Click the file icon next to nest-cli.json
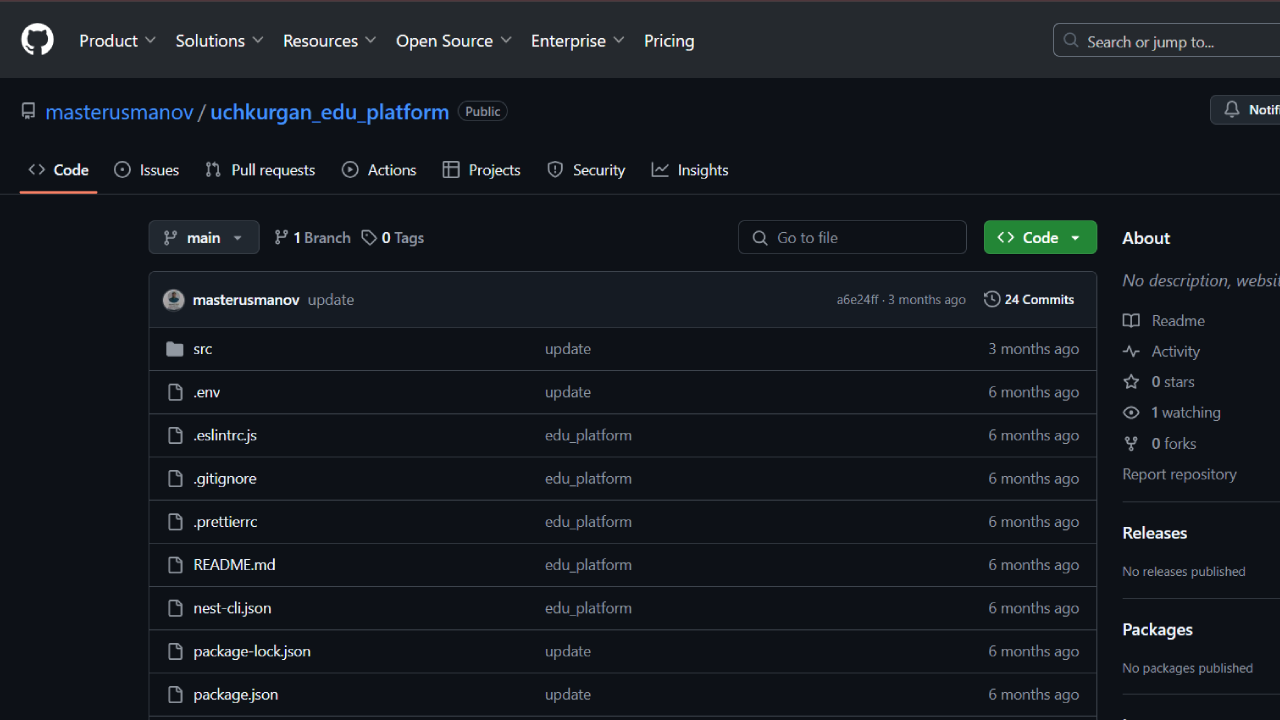The width and height of the screenshot is (1280, 720). pyautogui.click(x=175, y=607)
